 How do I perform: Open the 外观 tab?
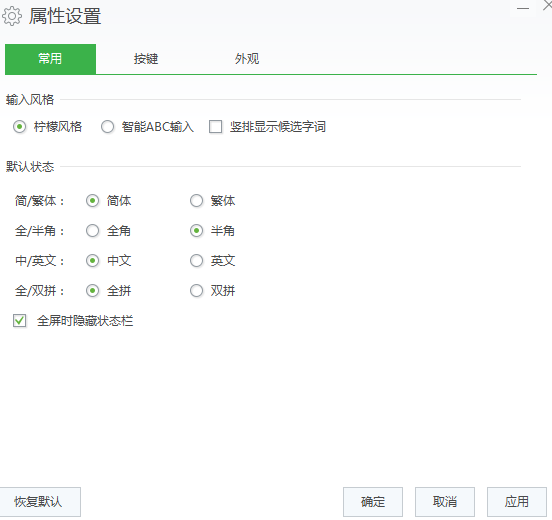247,59
